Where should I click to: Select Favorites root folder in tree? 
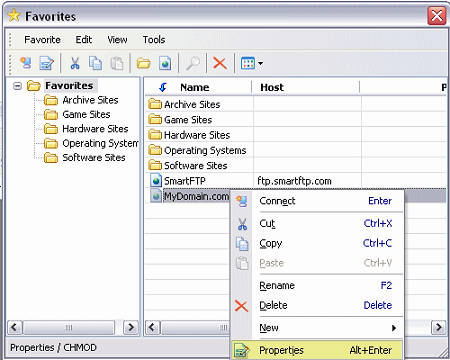click(x=69, y=86)
